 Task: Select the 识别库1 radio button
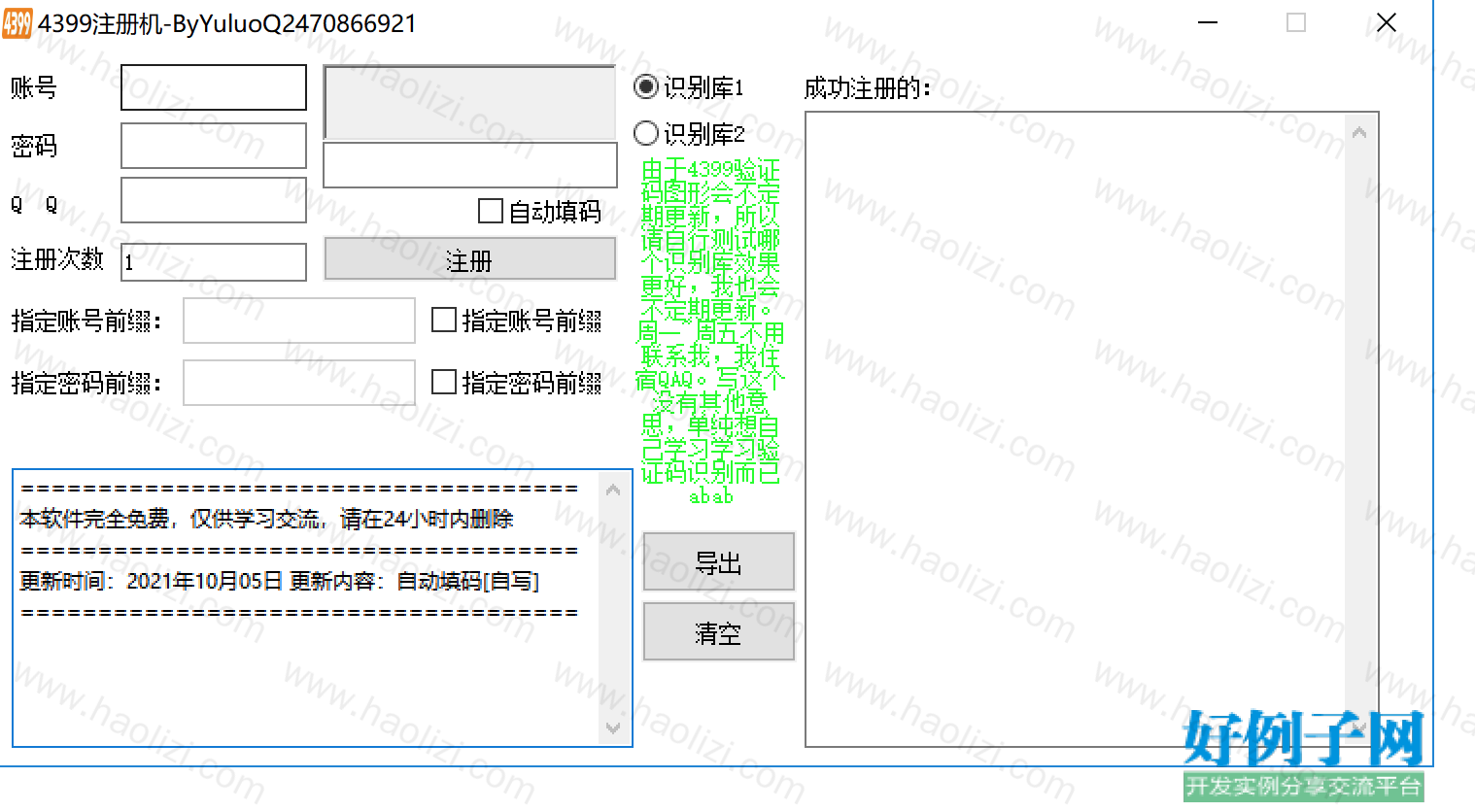(646, 86)
